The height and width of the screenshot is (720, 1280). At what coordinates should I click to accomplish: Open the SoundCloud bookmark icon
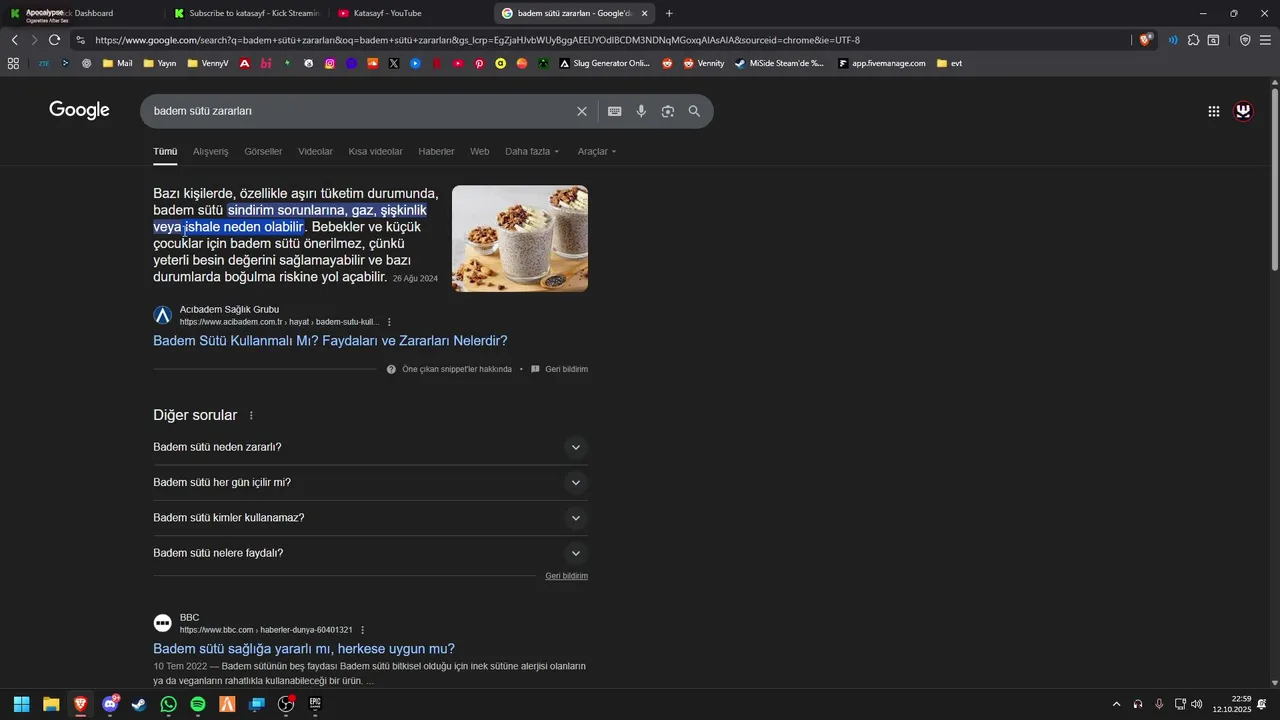click(373, 63)
